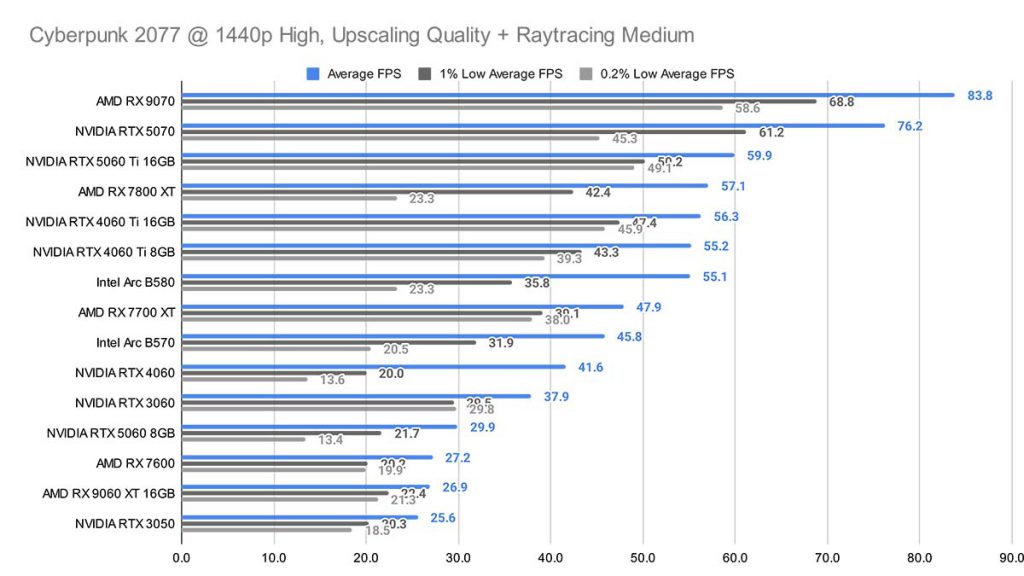The image size is (1024, 576).
Task: Click the 'NVIDIA RTX 4060 Ti 8GB' label
Action: pos(104,252)
